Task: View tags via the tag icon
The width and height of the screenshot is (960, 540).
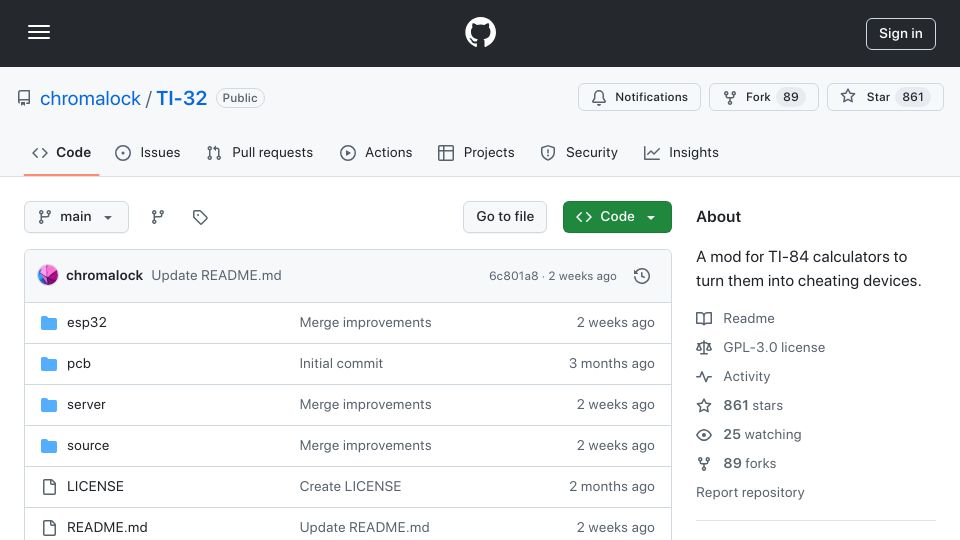Action: [x=200, y=217]
